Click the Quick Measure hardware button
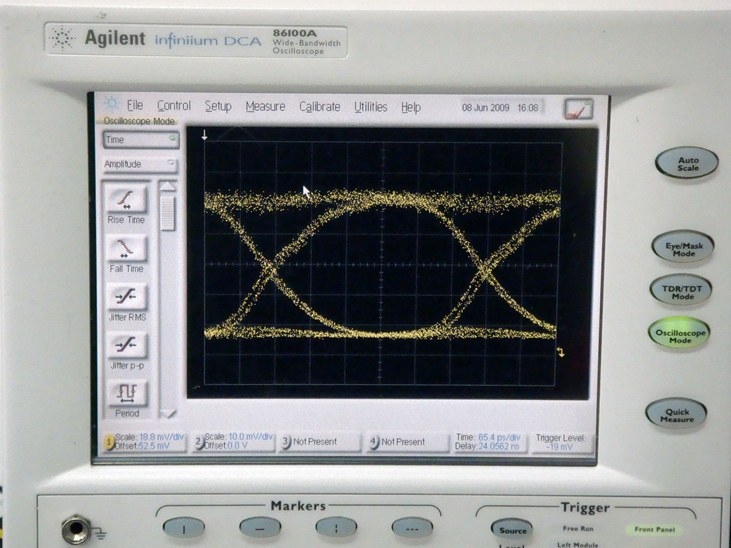The image size is (731, 548). point(676,414)
